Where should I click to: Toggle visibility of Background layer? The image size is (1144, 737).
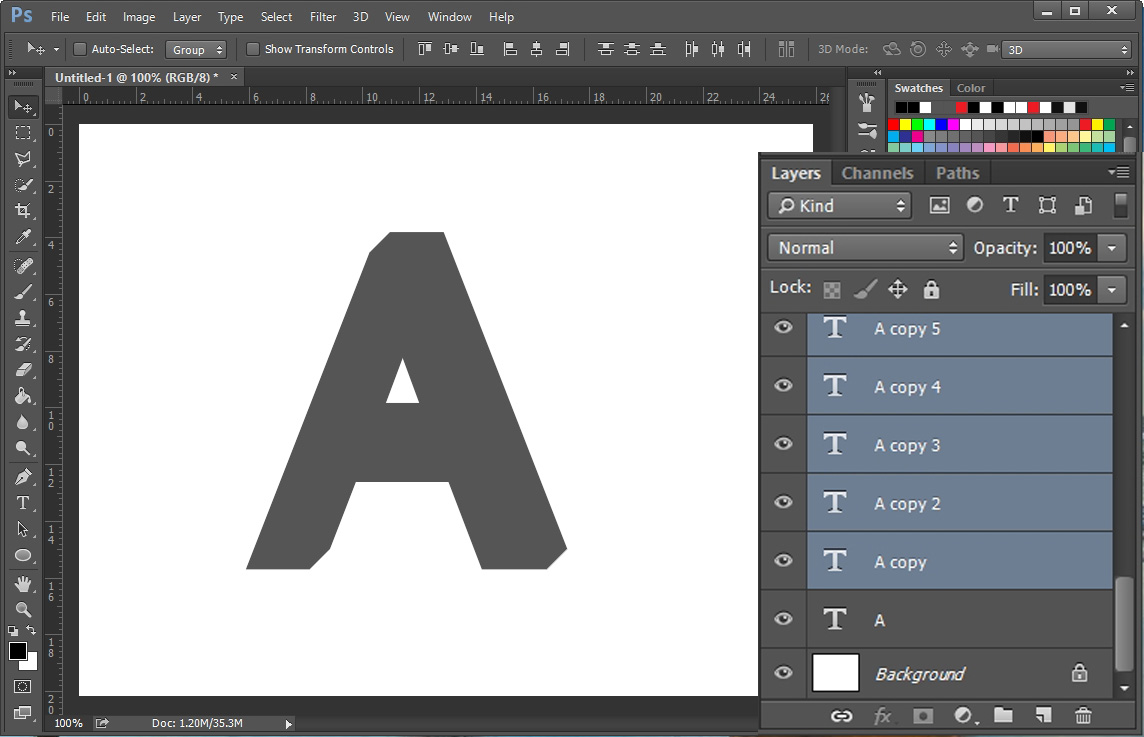[x=784, y=673]
